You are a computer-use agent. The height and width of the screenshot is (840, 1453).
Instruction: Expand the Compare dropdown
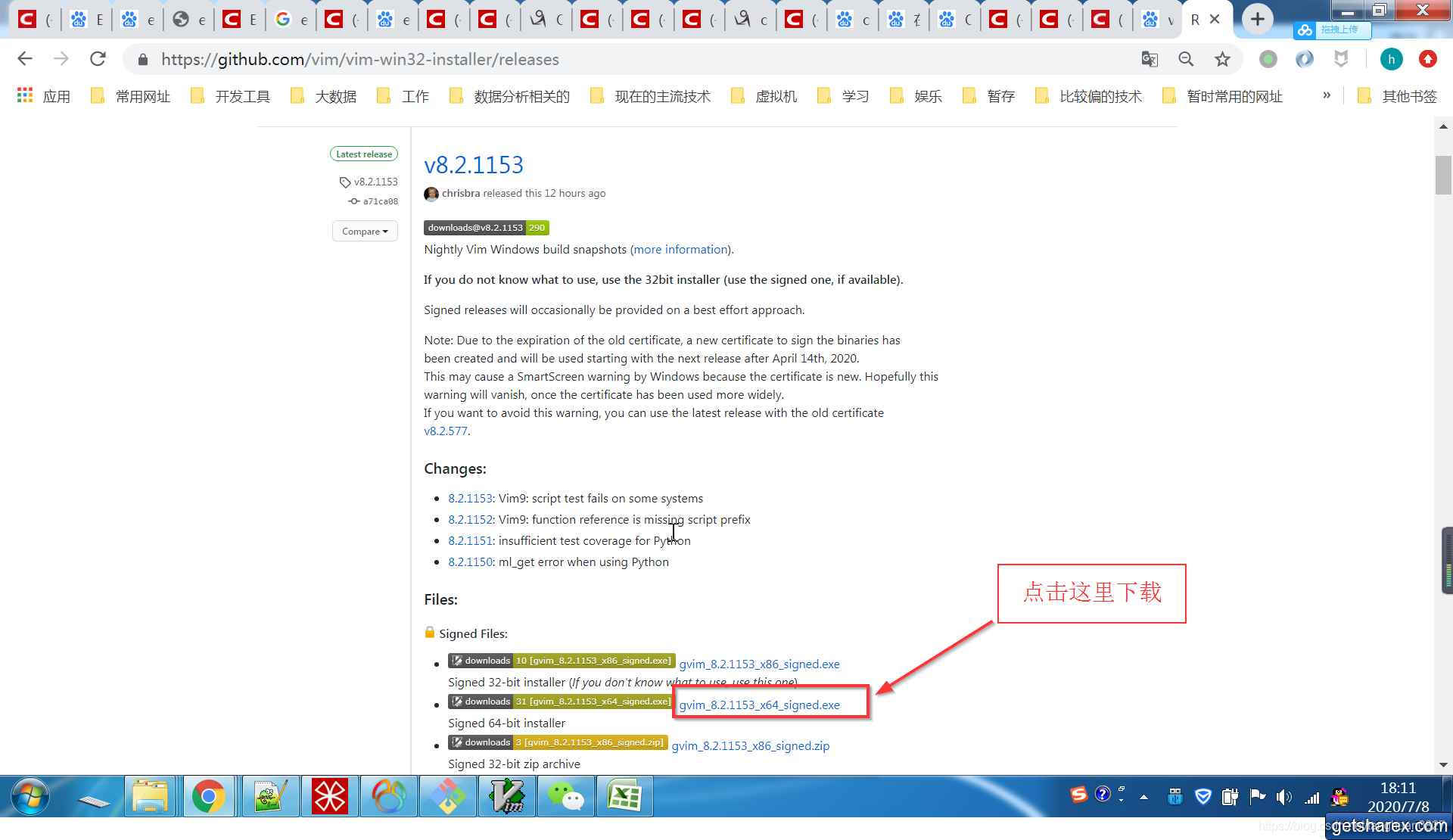point(364,232)
